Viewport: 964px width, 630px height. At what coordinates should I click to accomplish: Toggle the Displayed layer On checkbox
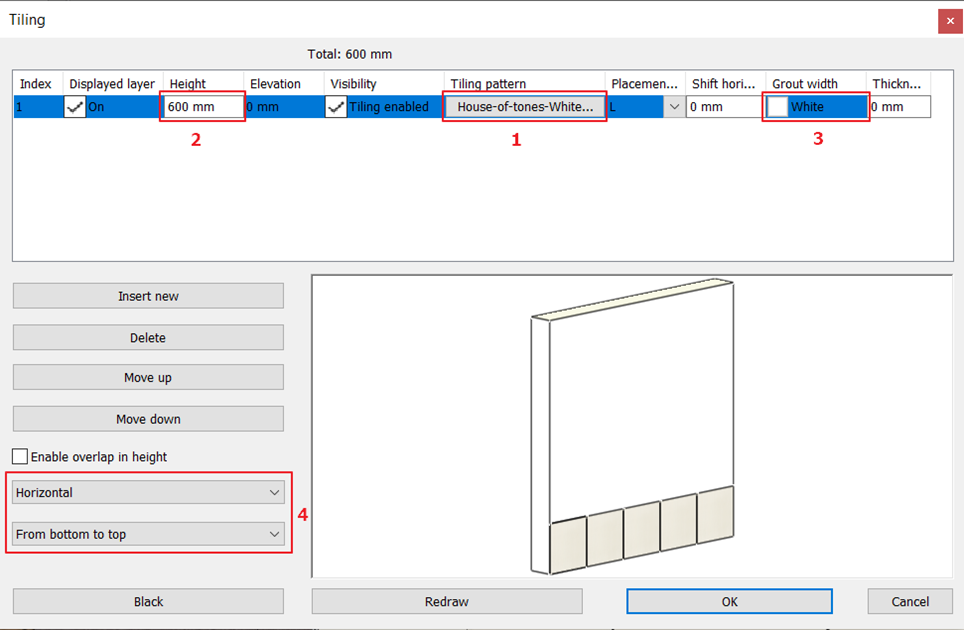pyautogui.click(x=76, y=107)
